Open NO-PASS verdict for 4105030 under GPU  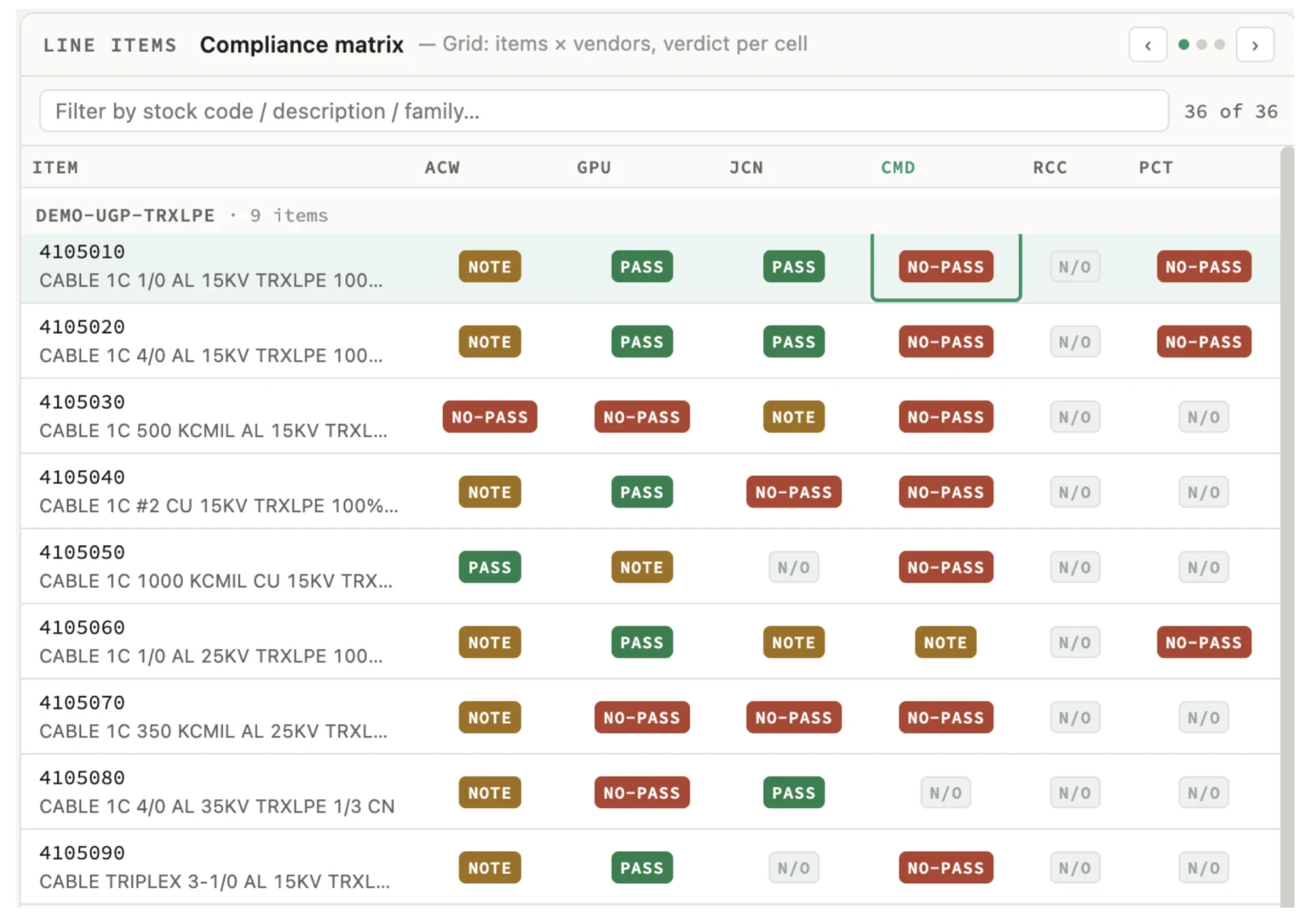pyautogui.click(x=642, y=417)
